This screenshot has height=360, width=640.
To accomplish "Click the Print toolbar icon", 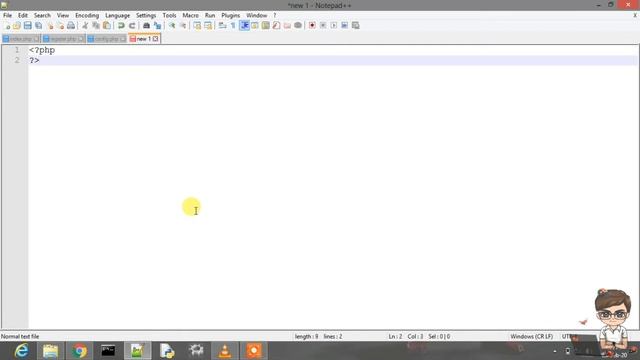I will point(71,25).
